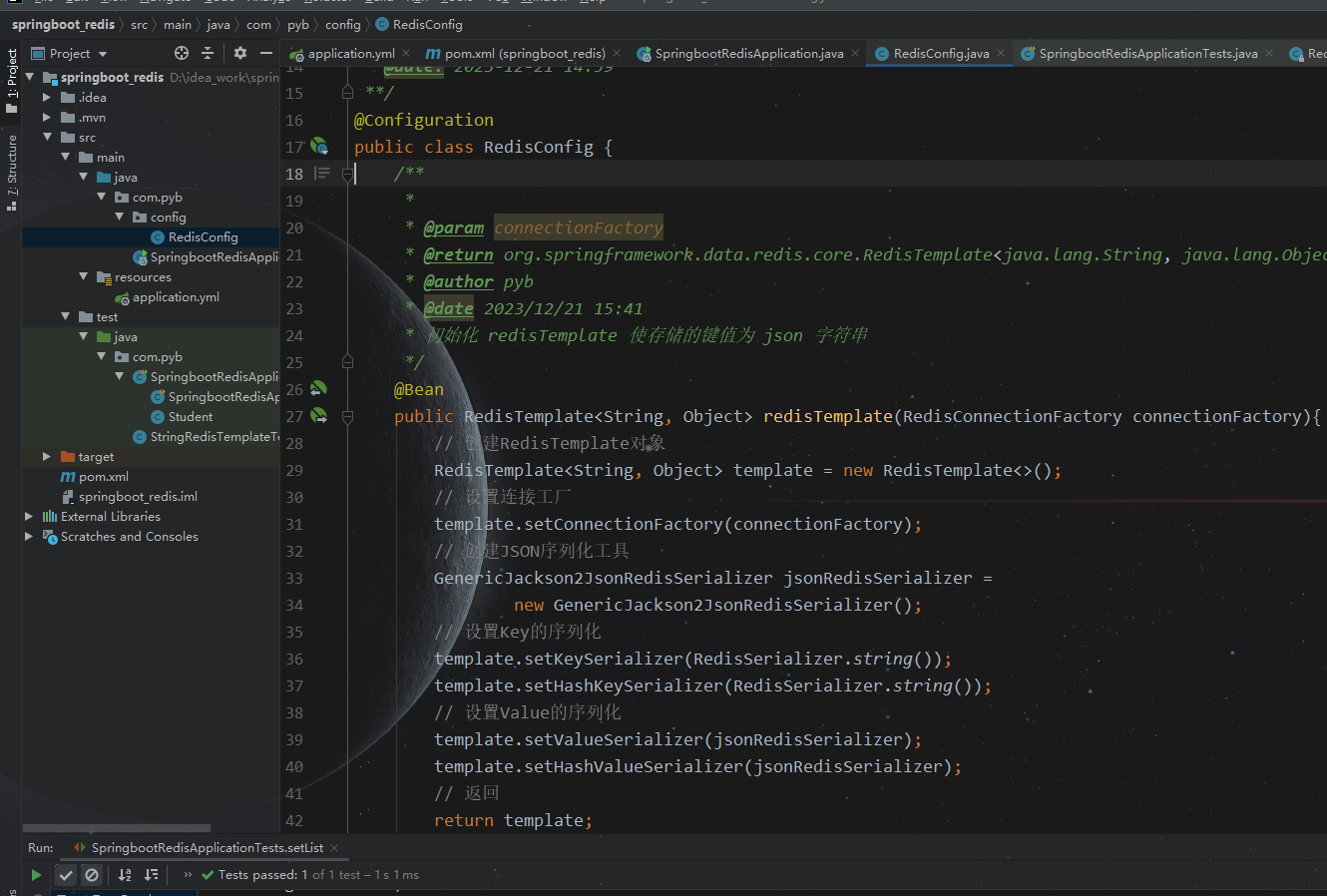
Task: Select RedisConfig.java editor tab
Action: click(x=941, y=54)
